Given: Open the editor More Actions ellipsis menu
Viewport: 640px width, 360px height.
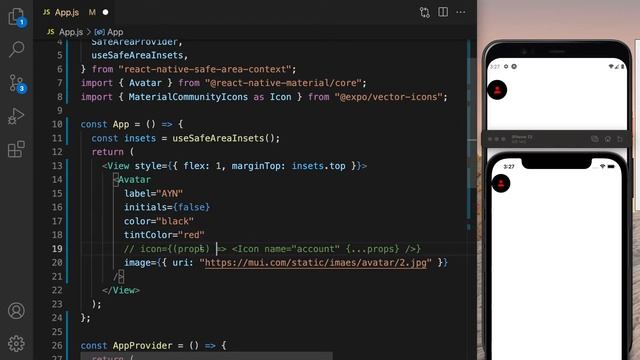Looking at the screenshot, I should pos(461,12).
